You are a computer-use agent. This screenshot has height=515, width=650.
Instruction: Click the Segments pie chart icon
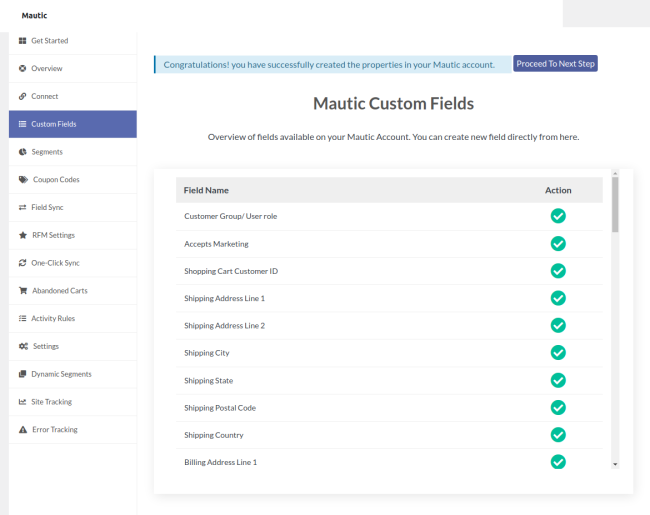point(22,152)
